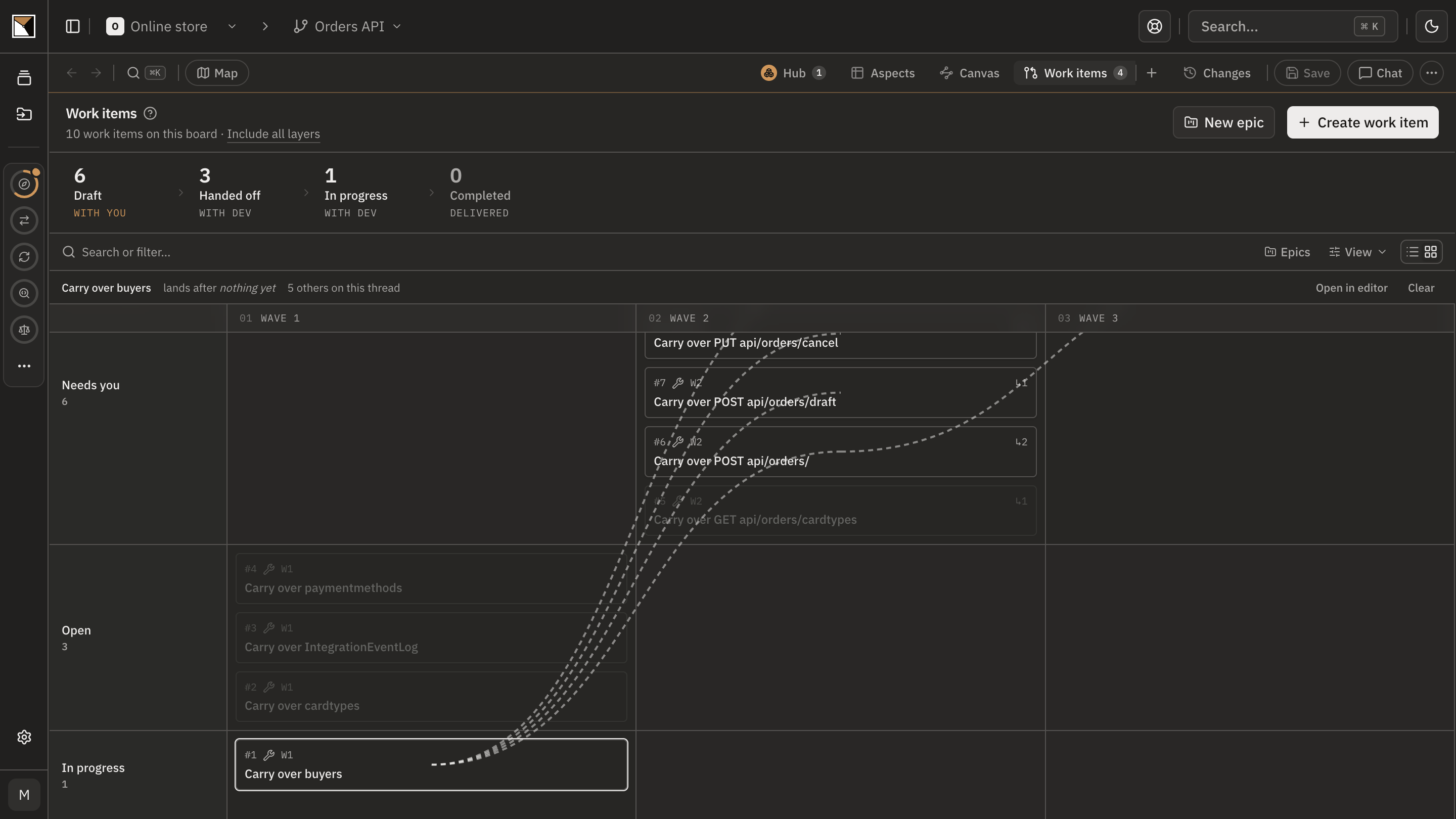Viewport: 1456px width, 819px height.
Task: Open the compass icon in sidebar
Action: [x=24, y=184]
